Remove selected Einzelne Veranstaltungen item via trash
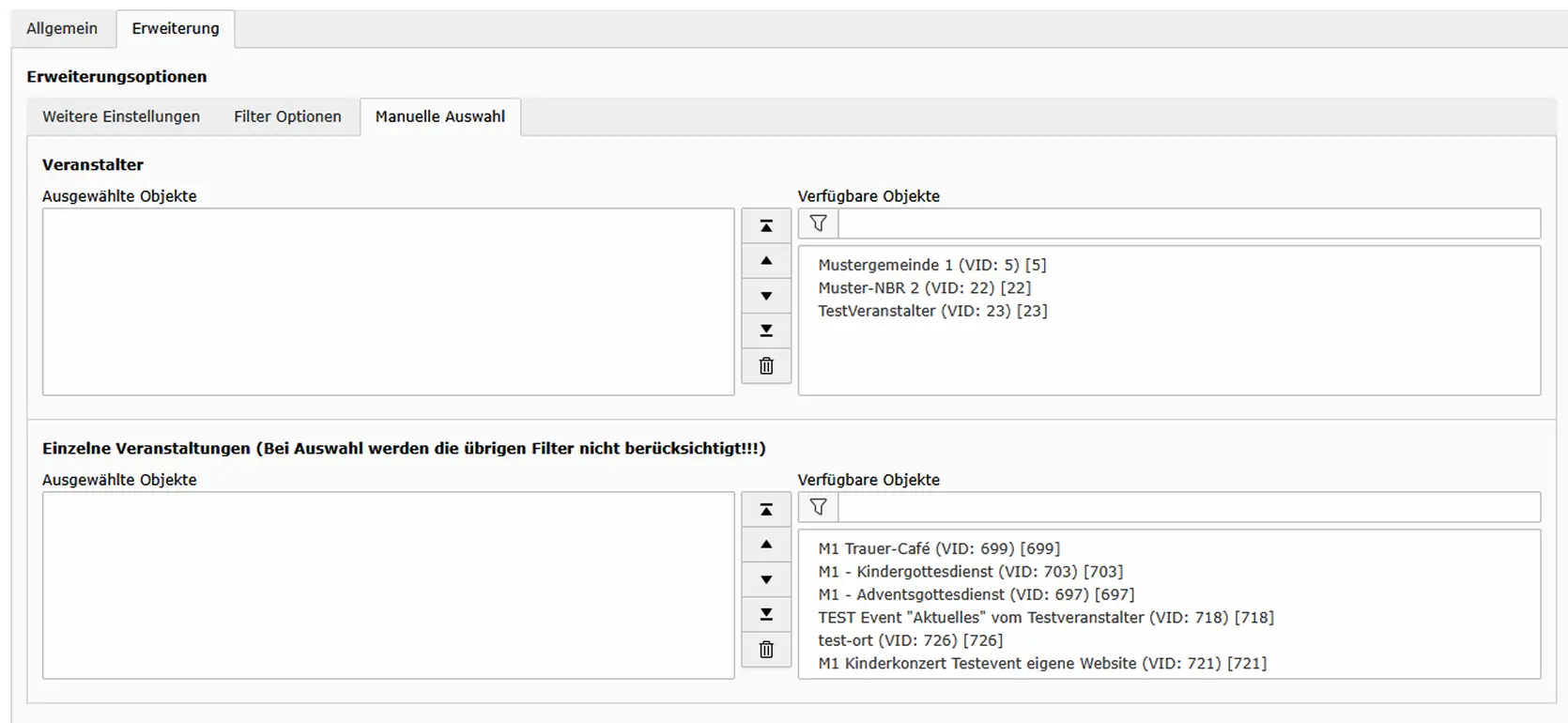 click(766, 650)
